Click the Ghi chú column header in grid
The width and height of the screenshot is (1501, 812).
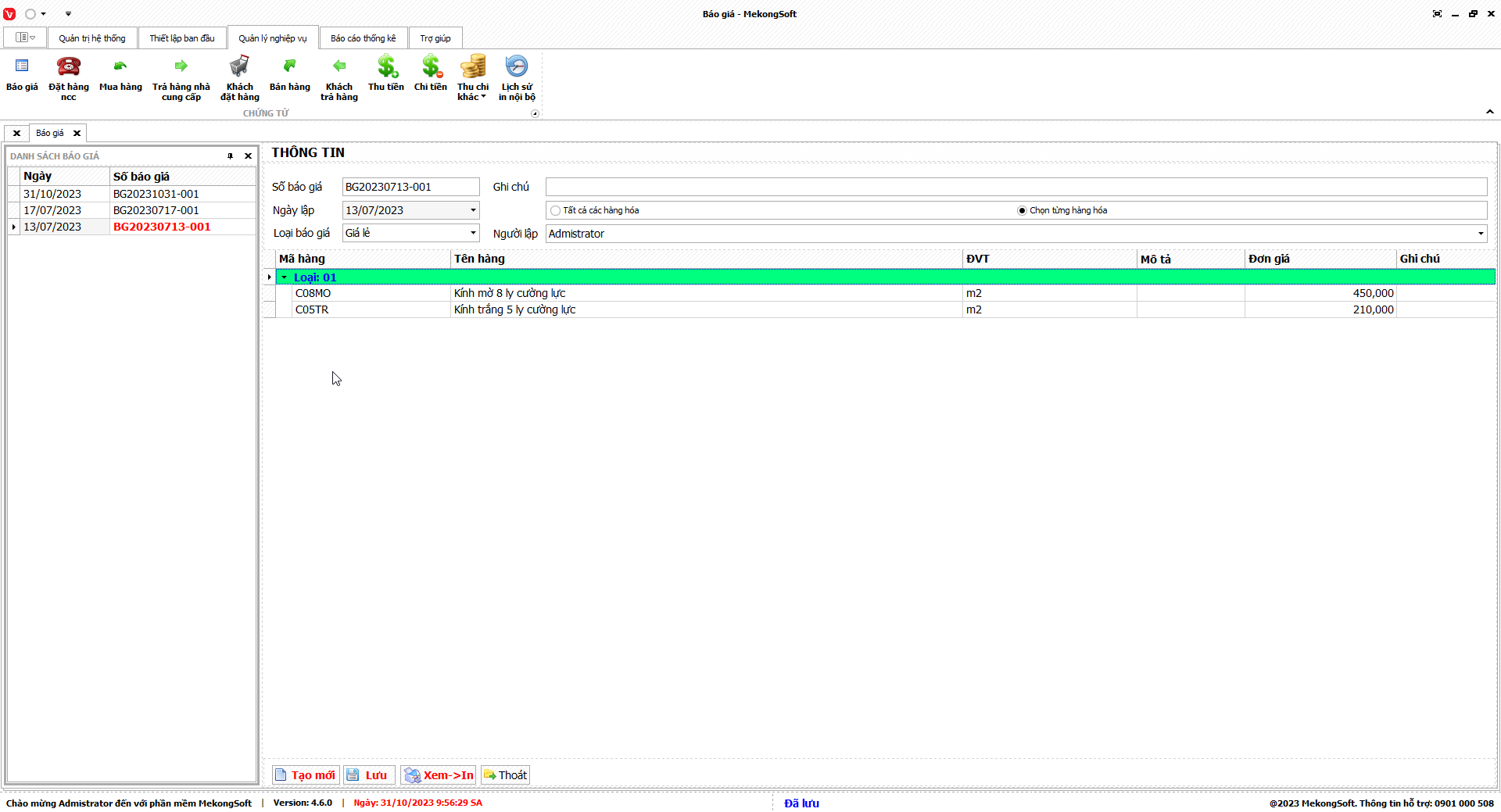(x=1445, y=259)
